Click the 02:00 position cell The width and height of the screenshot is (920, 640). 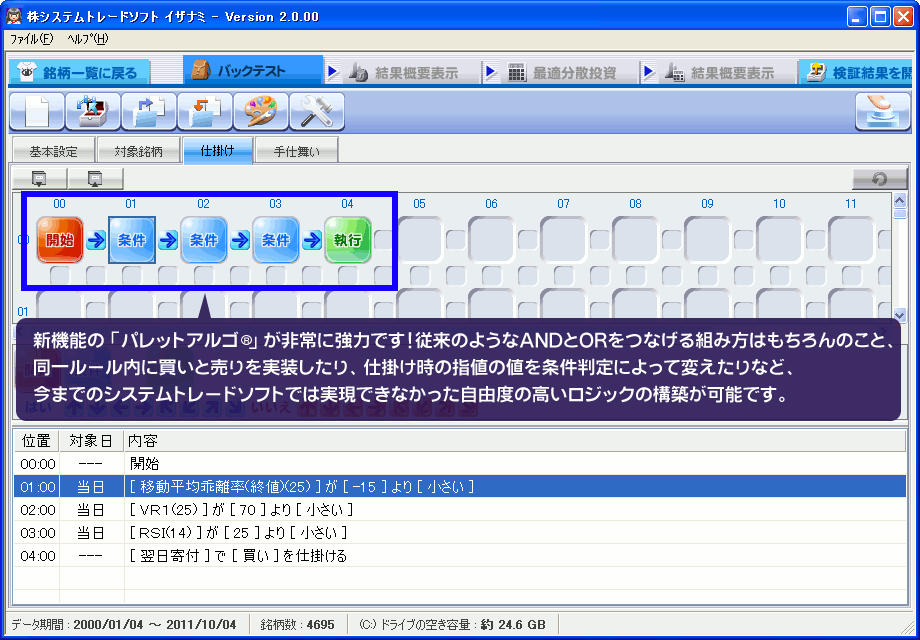[37, 510]
